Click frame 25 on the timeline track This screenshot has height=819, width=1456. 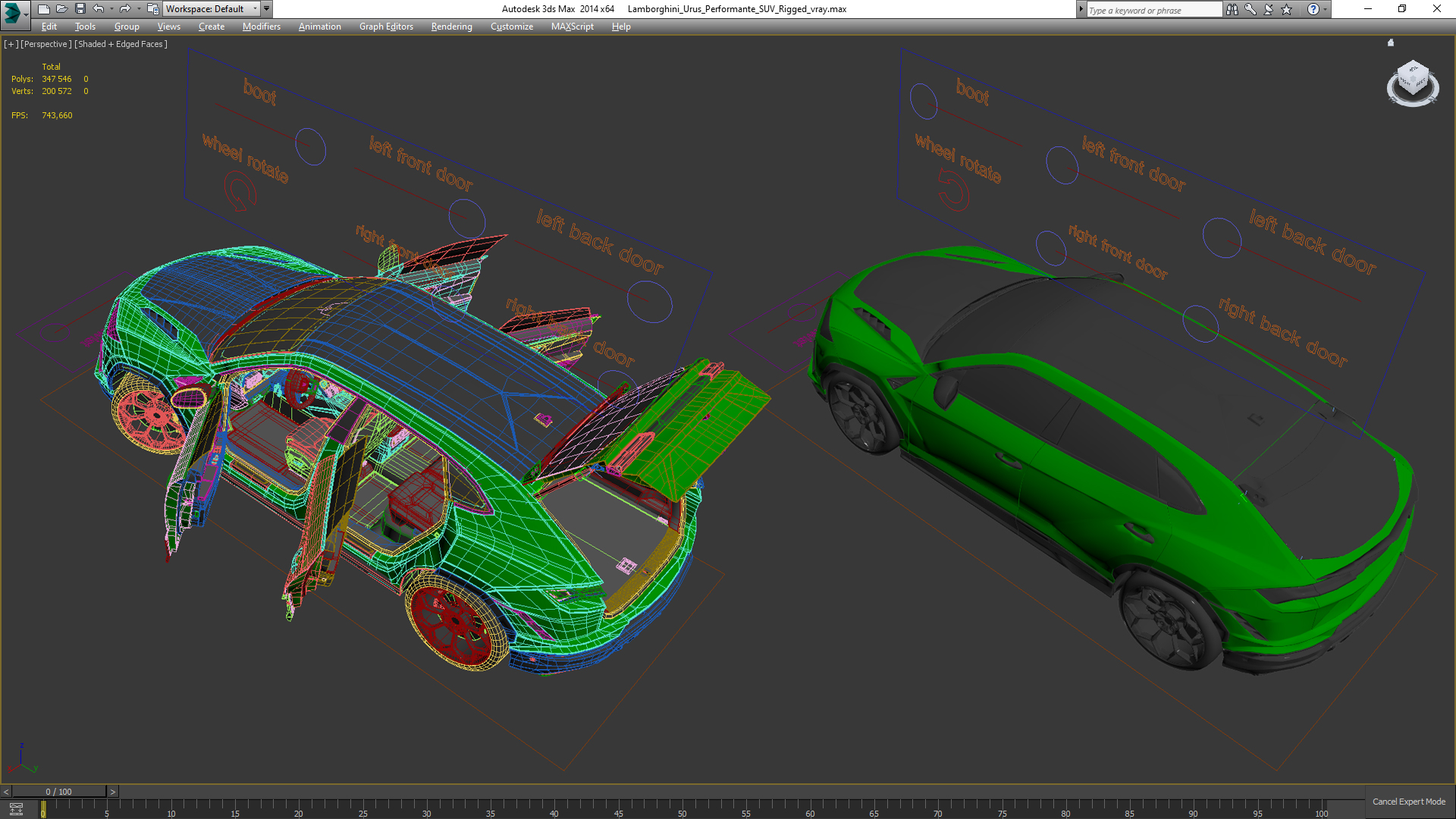tap(362, 809)
